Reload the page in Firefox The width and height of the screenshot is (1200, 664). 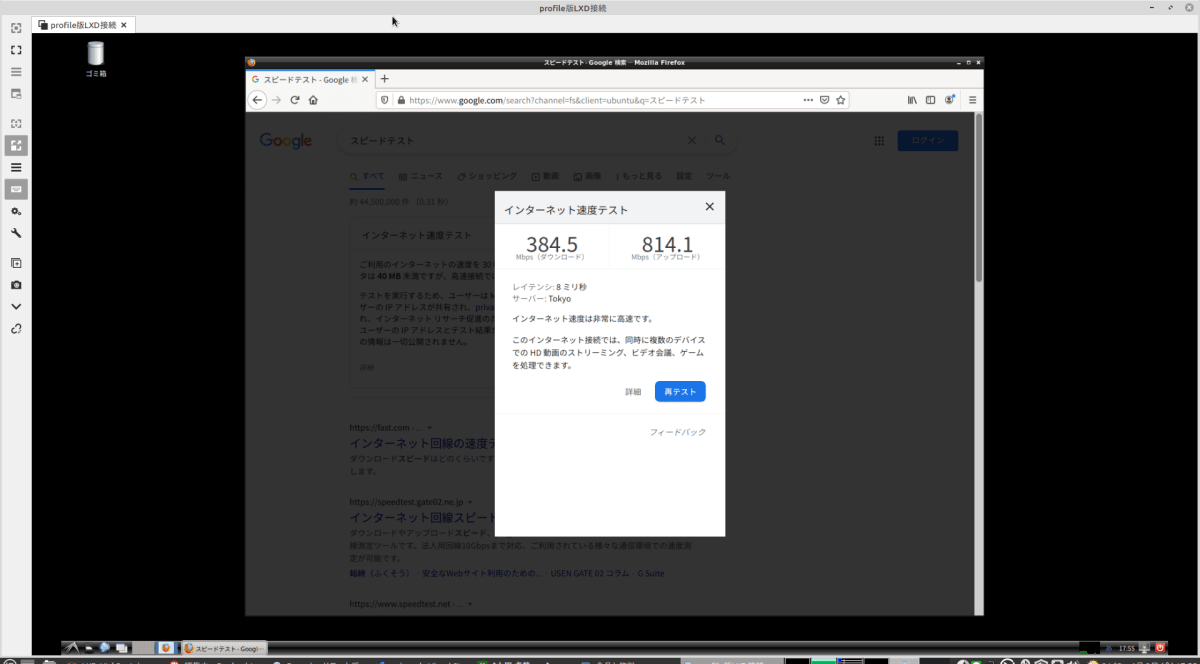tap(295, 100)
